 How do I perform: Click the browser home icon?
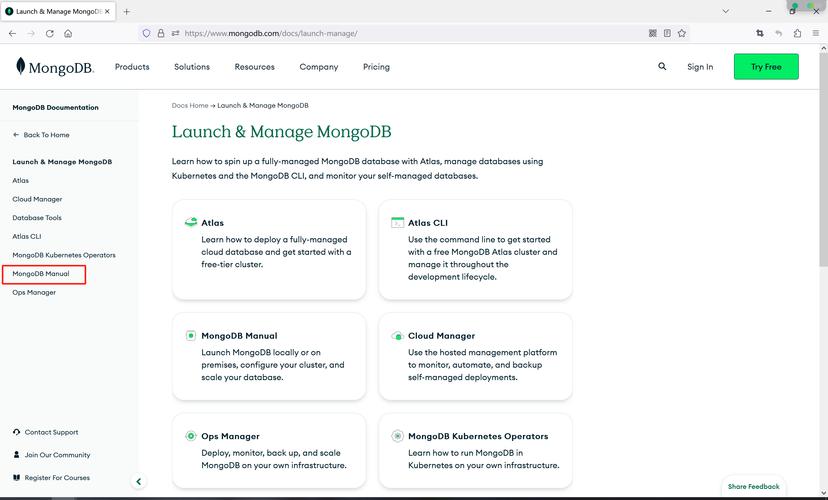[68, 33]
